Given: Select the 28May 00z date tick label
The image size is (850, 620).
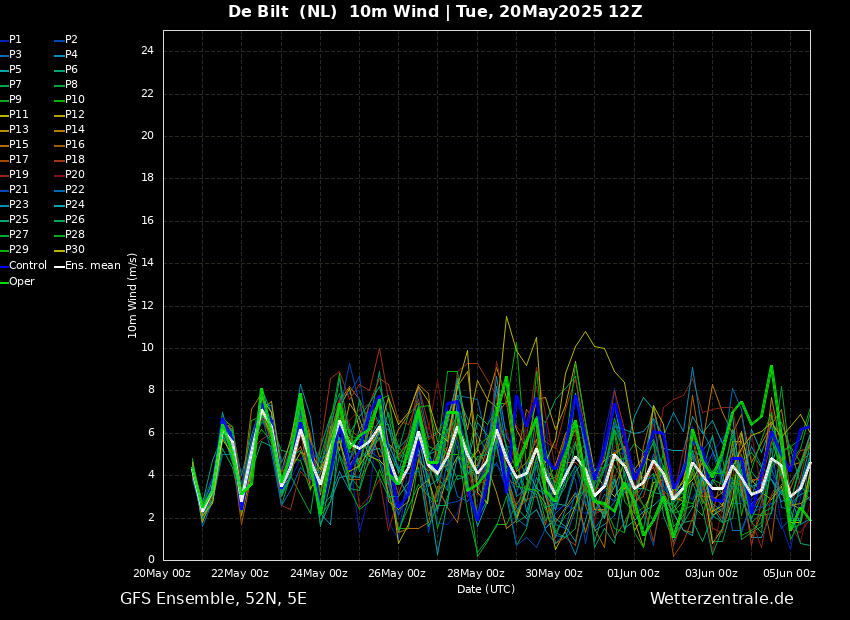Looking at the screenshot, I should 475,574.
